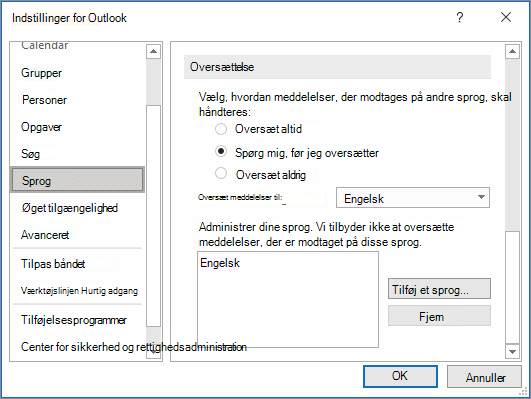Click the Fjern button
Viewport: 531px width, 399px height.
click(439, 316)
